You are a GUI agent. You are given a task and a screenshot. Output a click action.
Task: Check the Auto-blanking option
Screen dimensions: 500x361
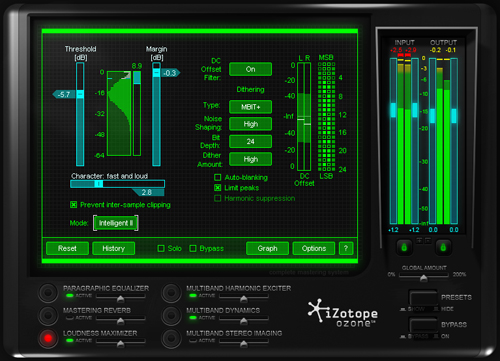pyautogui.click(x=218, y=177)
